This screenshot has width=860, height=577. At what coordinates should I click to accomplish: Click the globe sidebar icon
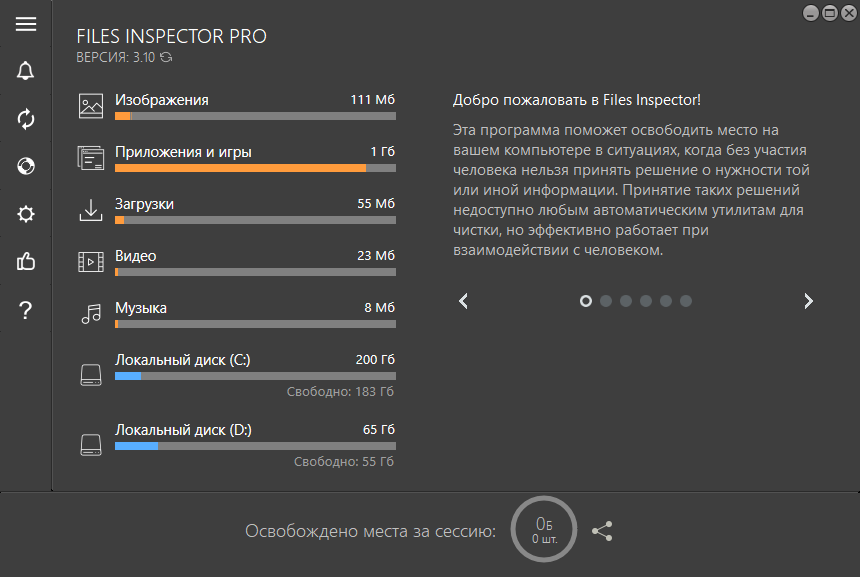click(x=26, y=166)
